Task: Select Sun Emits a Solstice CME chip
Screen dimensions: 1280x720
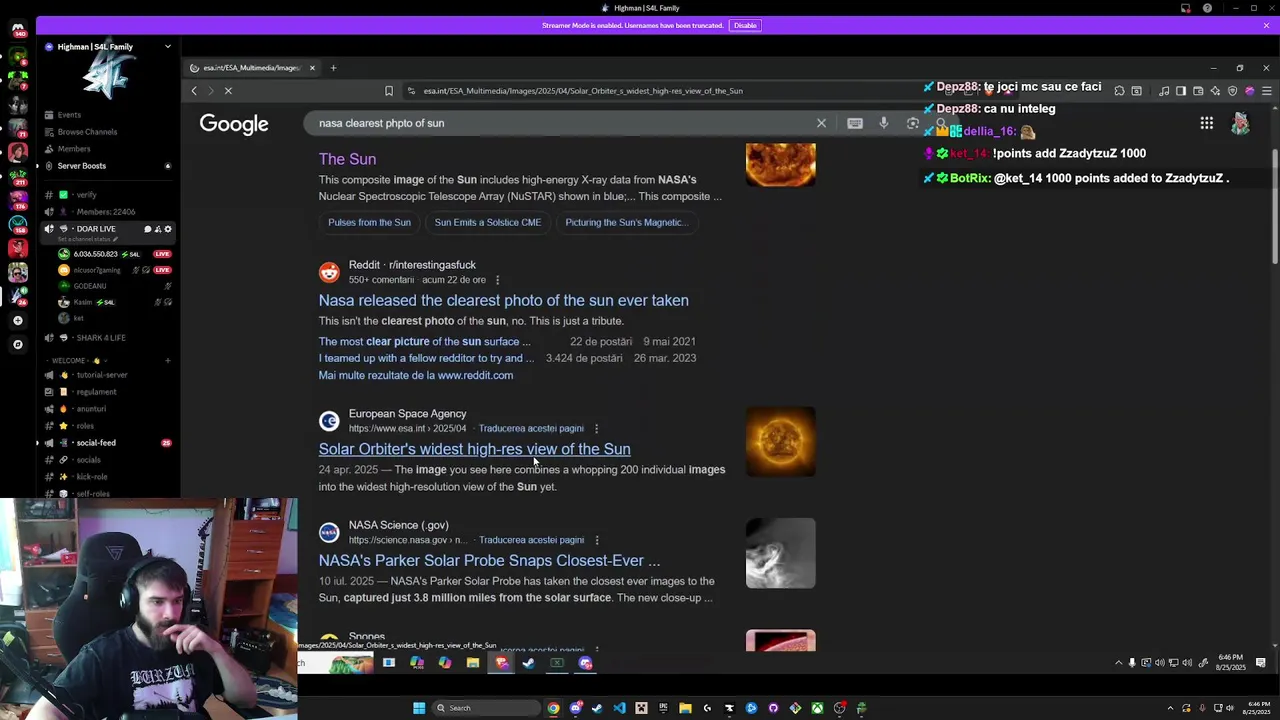Action: pyautogui.click(x=488, y=222)
